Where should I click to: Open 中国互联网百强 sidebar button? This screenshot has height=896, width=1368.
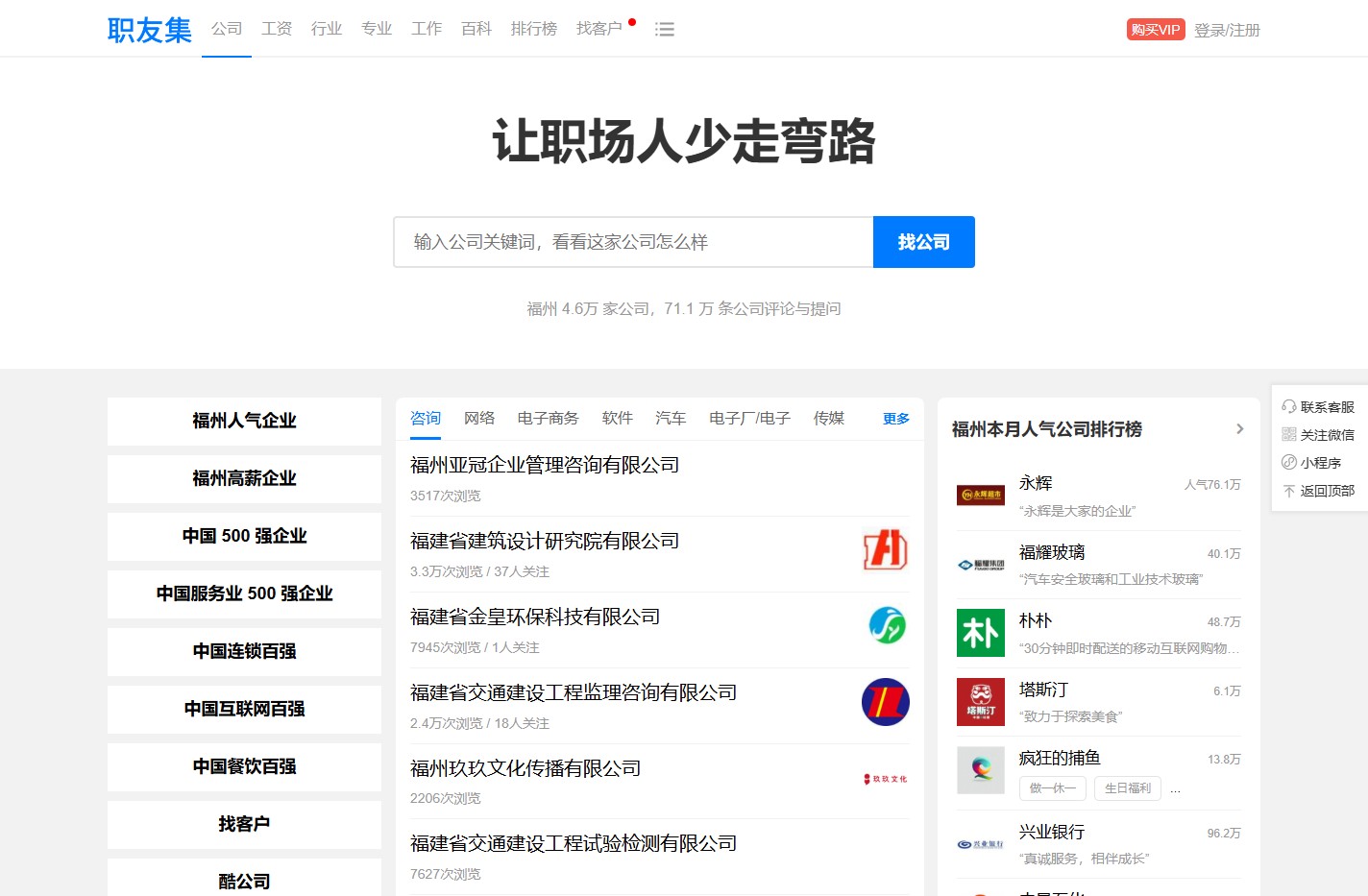click(x=244, y=709)
